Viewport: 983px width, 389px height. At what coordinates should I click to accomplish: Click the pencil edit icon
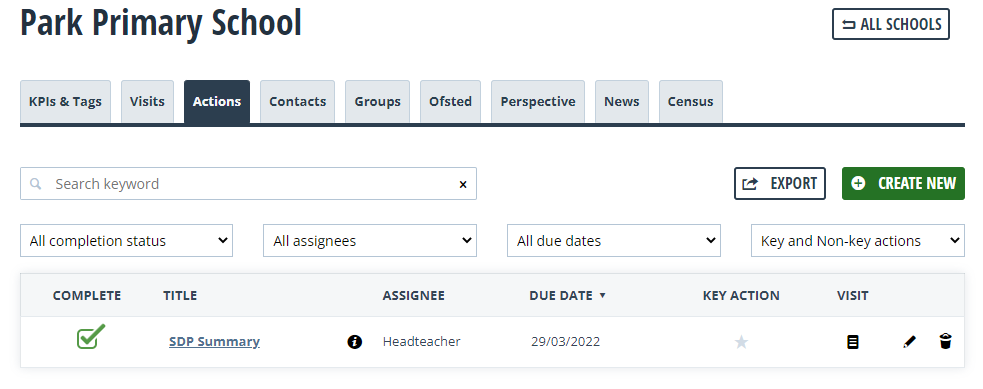click(909, 342)
